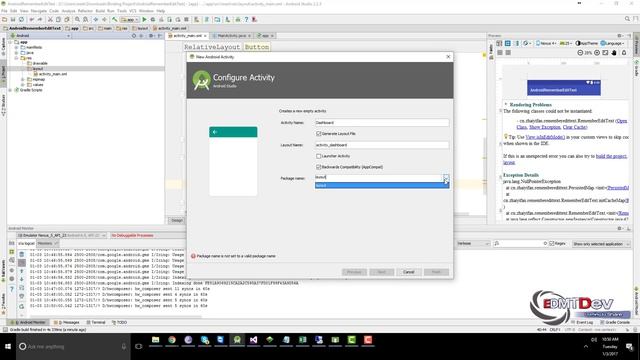
Task: Open Visual Studio from the taskbar
Action: click(253, 340)
